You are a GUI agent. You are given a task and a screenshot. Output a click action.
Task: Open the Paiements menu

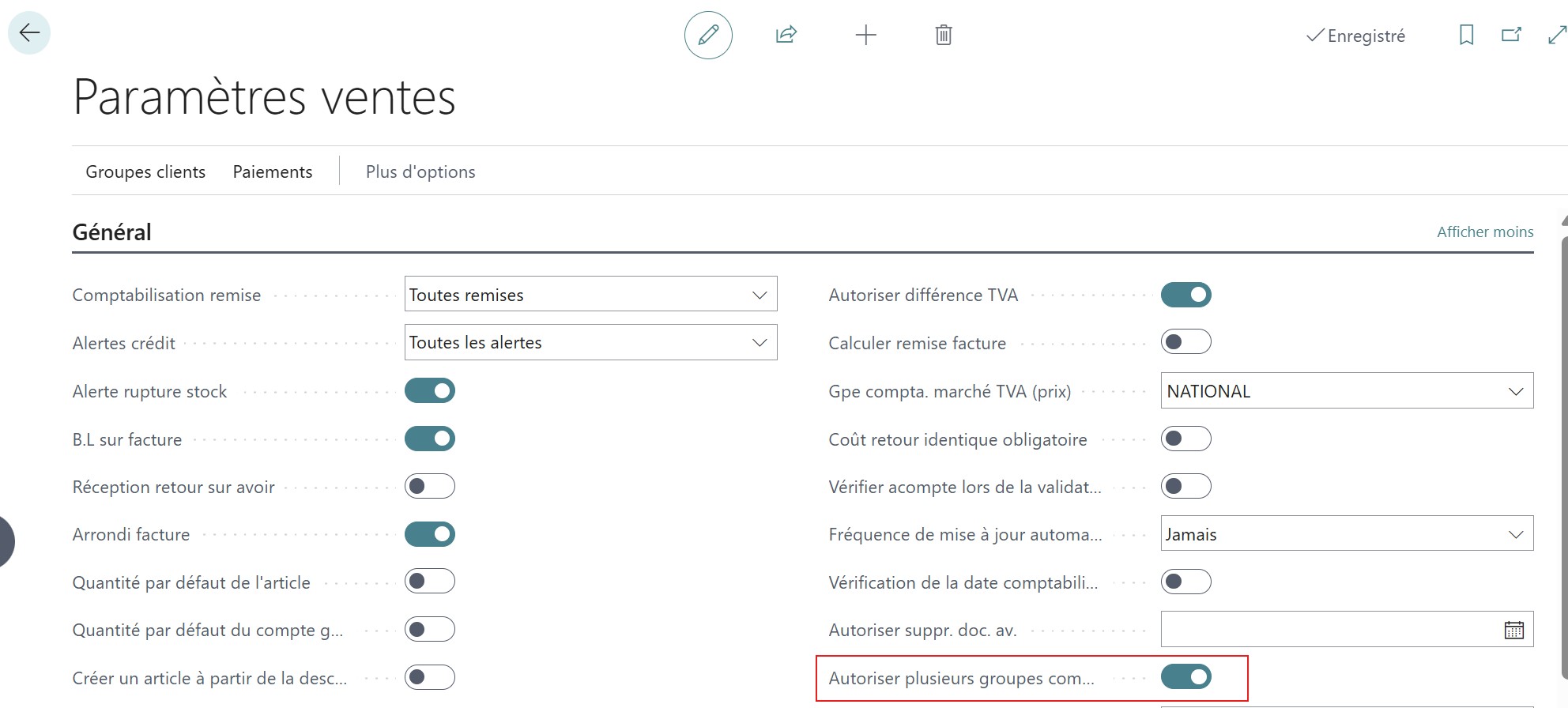273,171
